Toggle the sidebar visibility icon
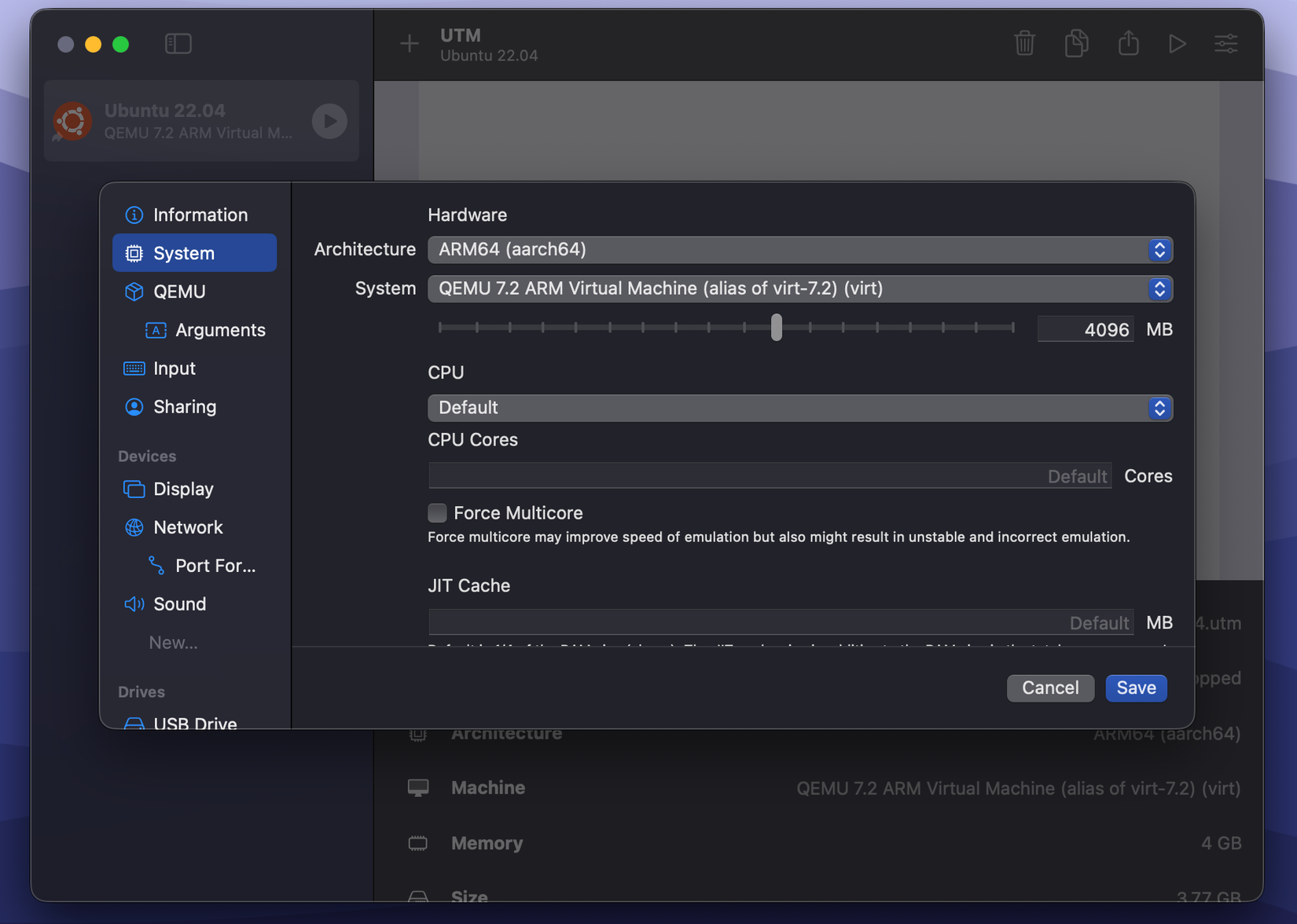Screen dimensions: 1297x924 click(x=178, y=44)
